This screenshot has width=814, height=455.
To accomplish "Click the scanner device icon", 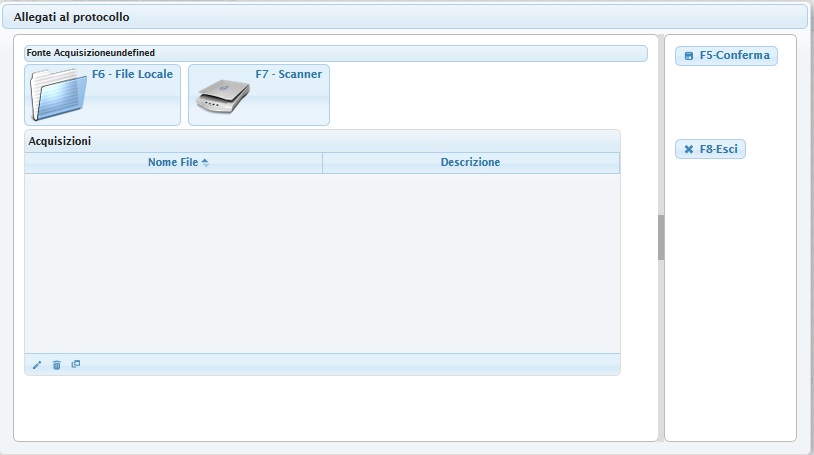I will [x=222, y=96].
